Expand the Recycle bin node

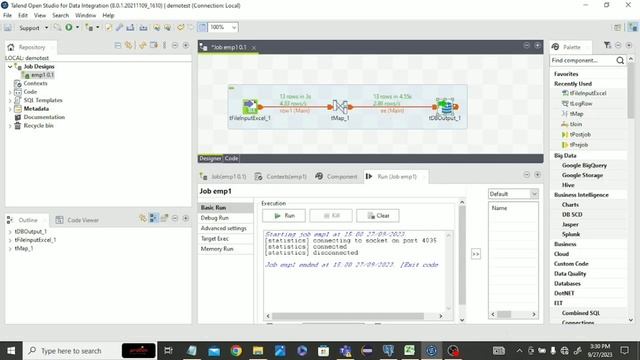point(10,126)
